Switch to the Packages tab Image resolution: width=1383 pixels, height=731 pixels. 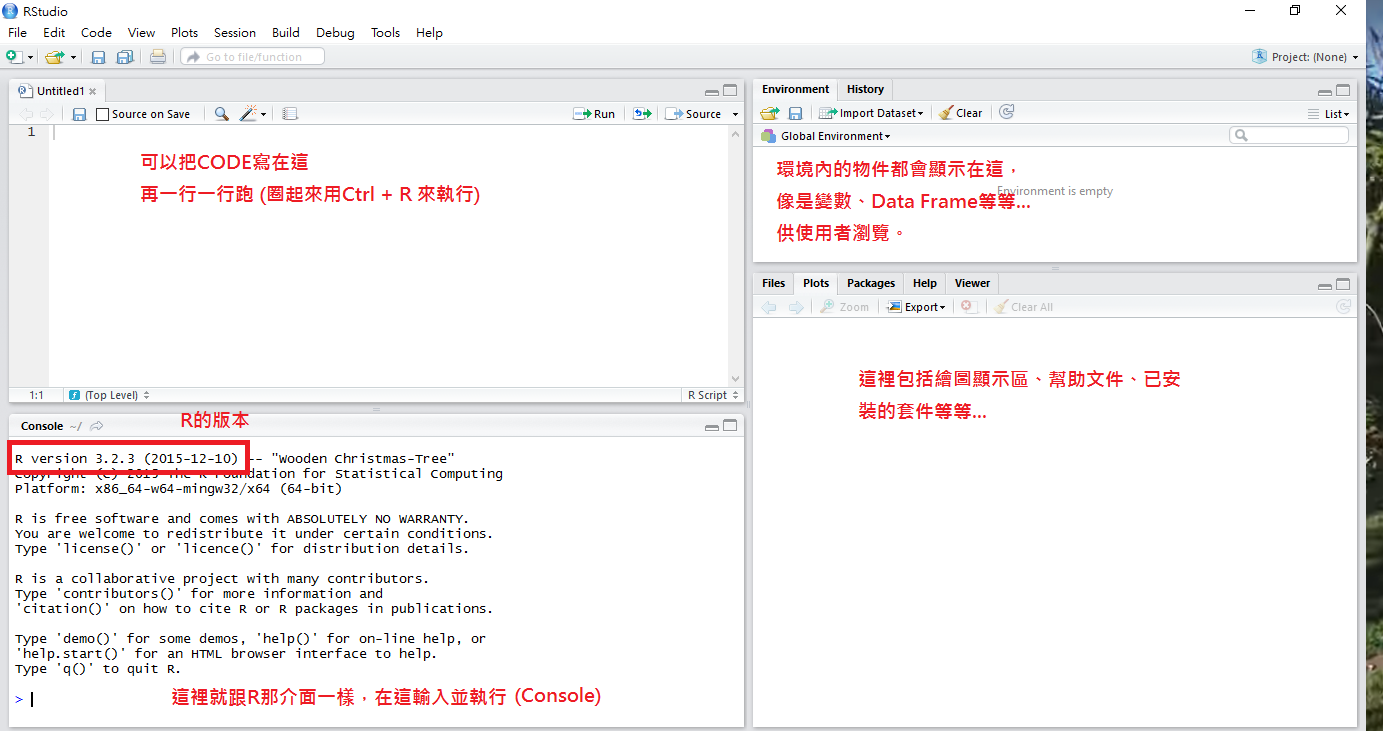[870, 283]
